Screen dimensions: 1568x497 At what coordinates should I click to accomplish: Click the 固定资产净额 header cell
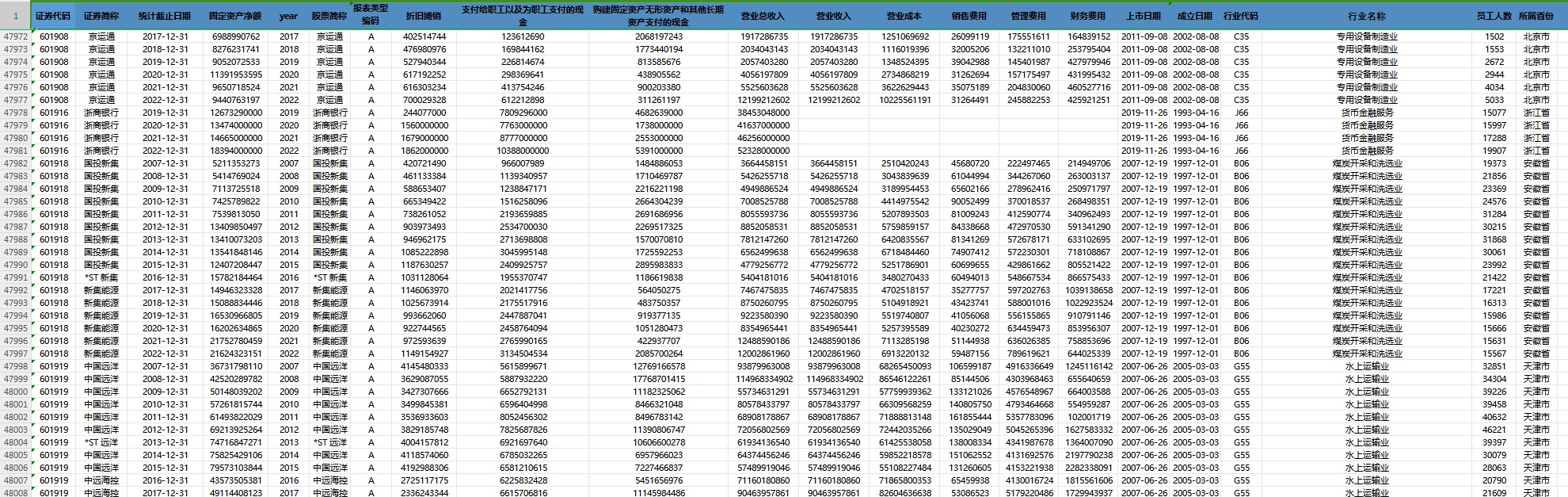coord(235,16)
